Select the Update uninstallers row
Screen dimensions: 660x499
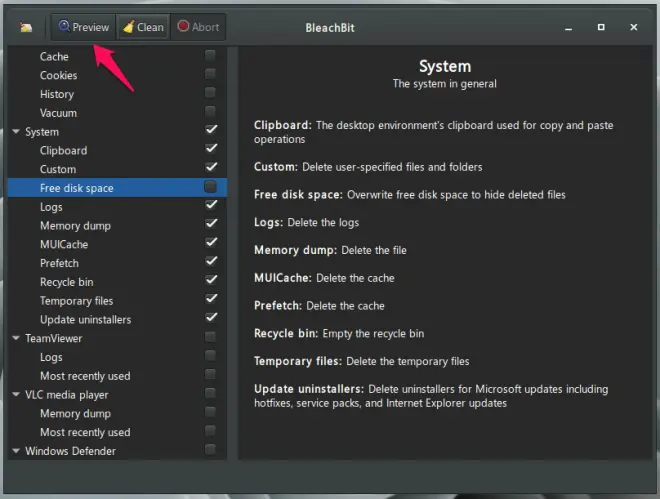point(117,319)
